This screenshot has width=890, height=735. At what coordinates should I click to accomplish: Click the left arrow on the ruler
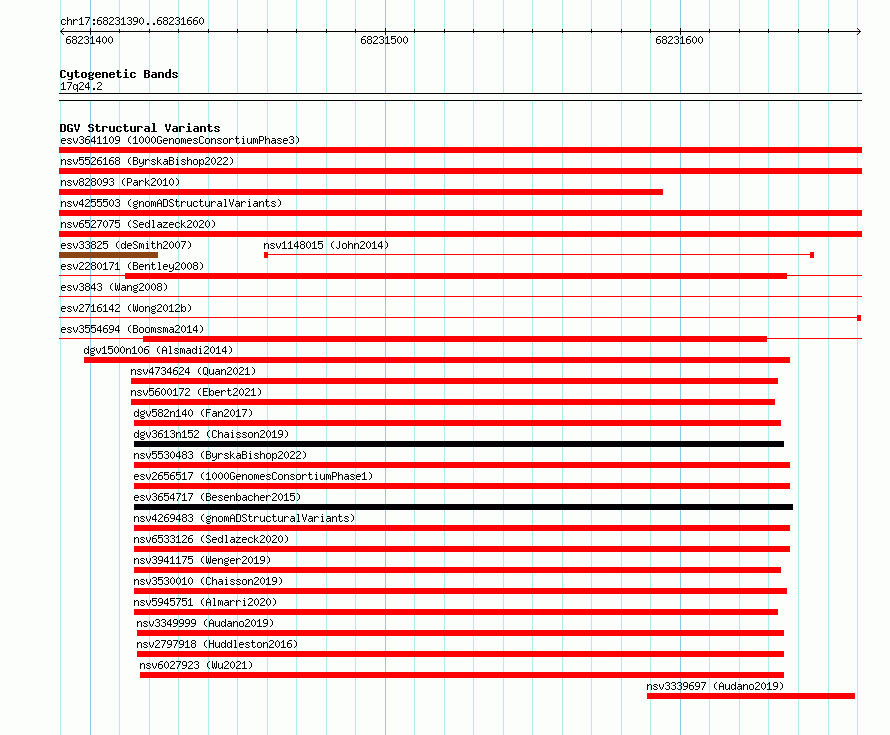point(62,32)
